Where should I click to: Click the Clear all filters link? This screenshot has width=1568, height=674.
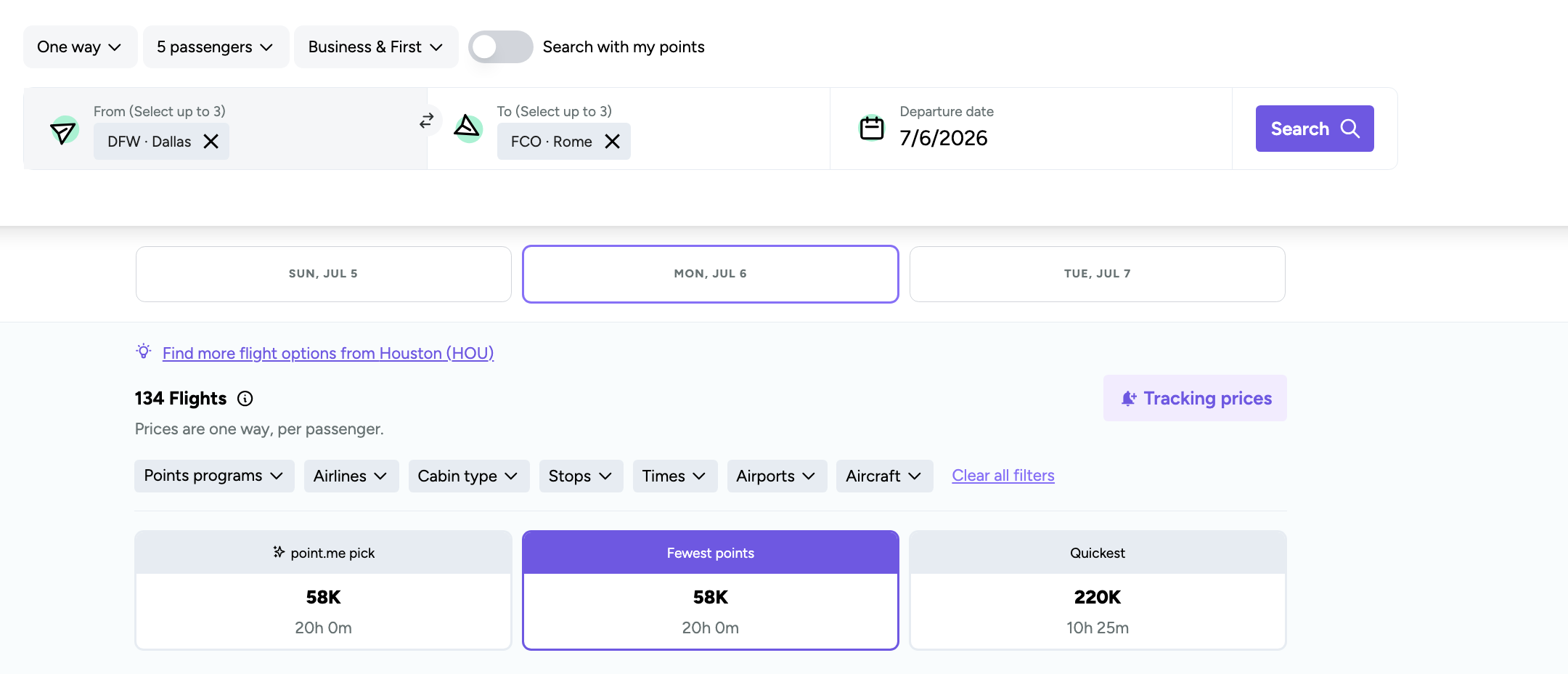point(1003,476)
